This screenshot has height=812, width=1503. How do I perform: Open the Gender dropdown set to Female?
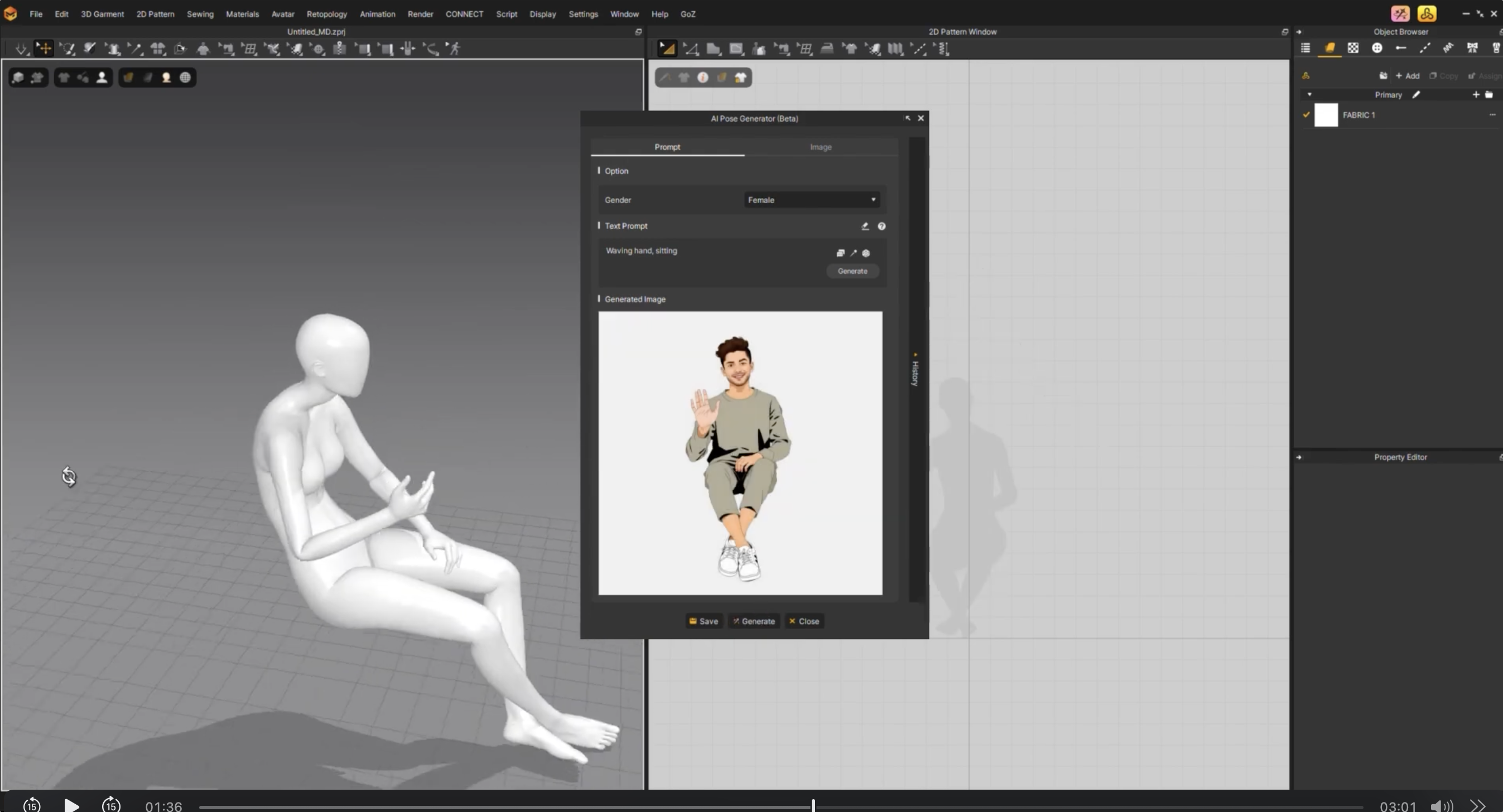pyautogui.click(x=811, y=200)
